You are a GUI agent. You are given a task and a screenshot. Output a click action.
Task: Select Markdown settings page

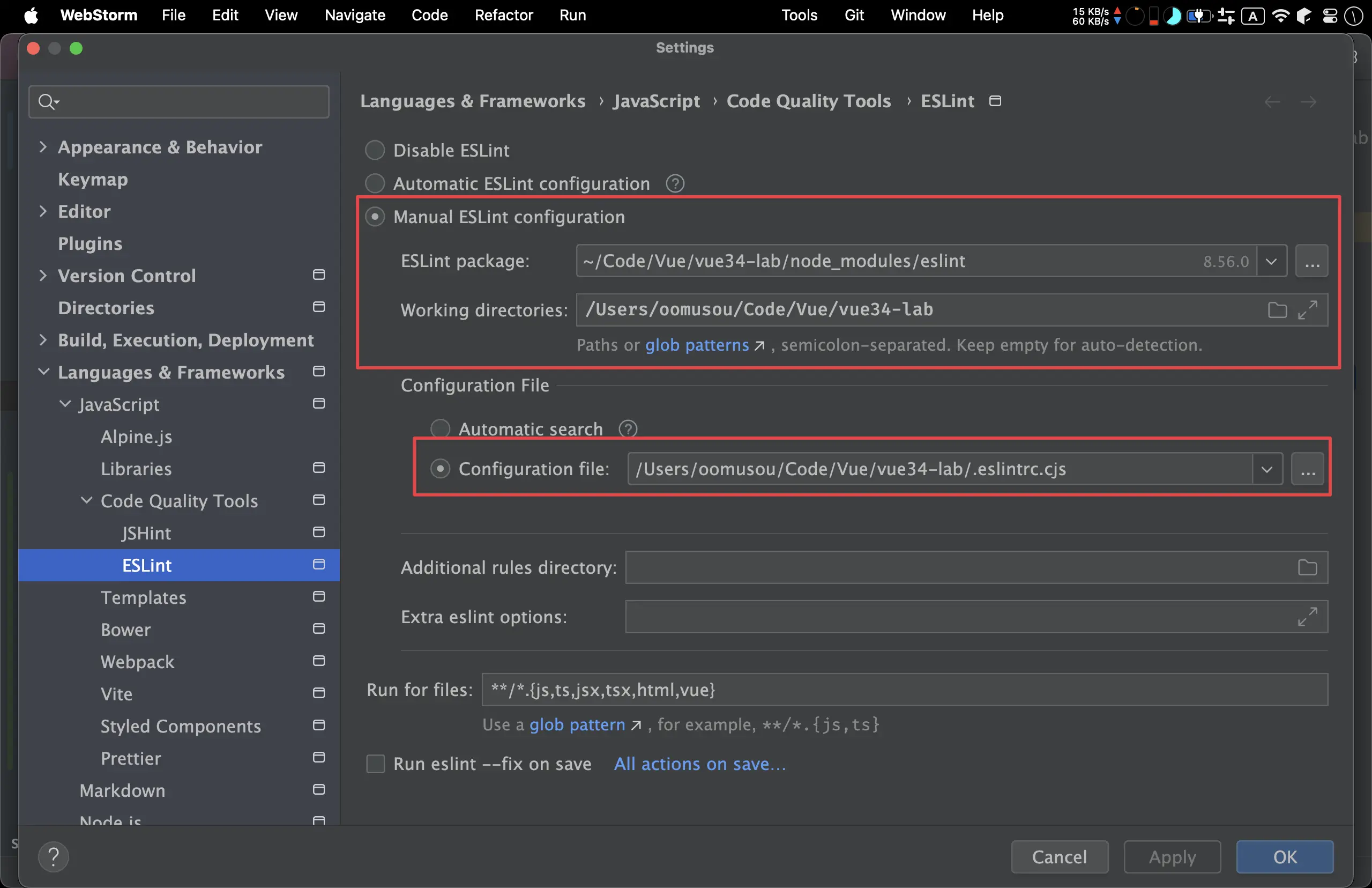(x=122, y=790)
